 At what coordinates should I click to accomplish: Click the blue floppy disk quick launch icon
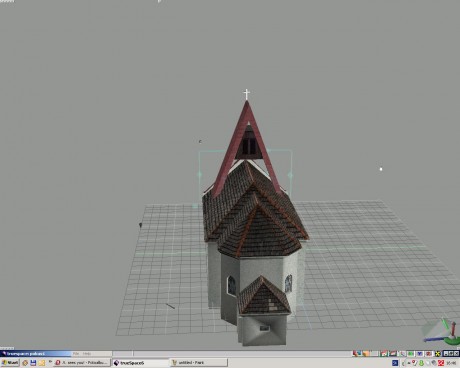[x=33, y=363]
